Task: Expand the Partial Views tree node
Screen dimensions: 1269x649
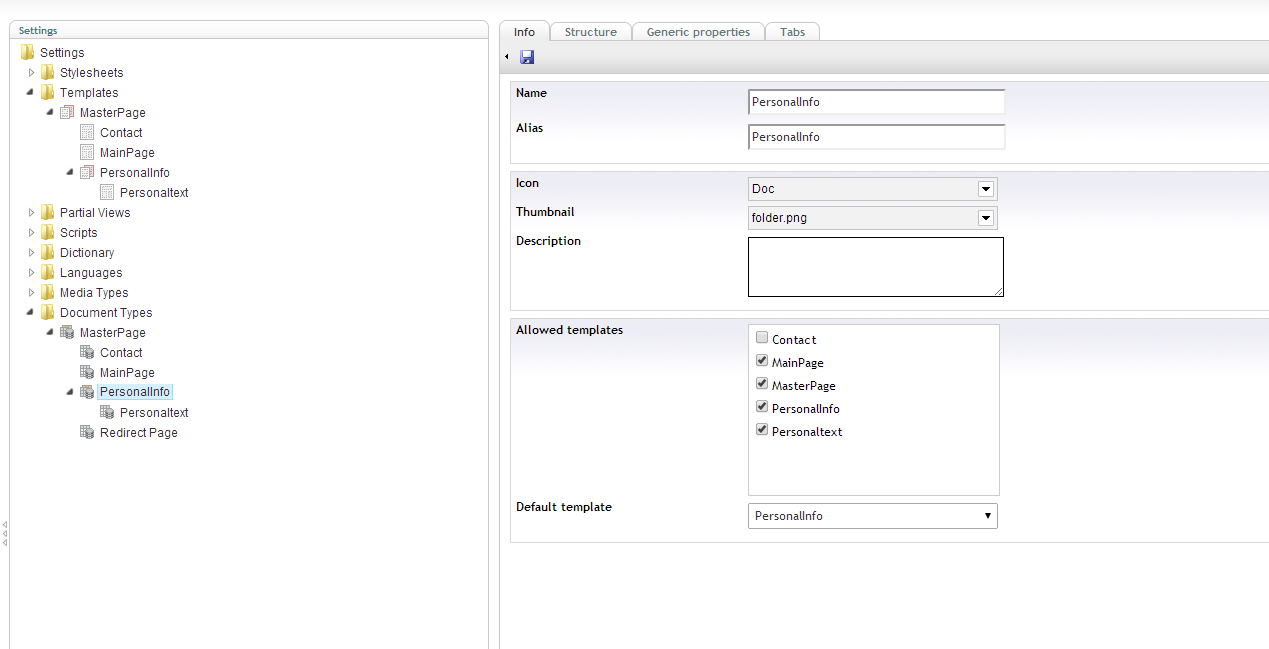Action: [32, 212]
